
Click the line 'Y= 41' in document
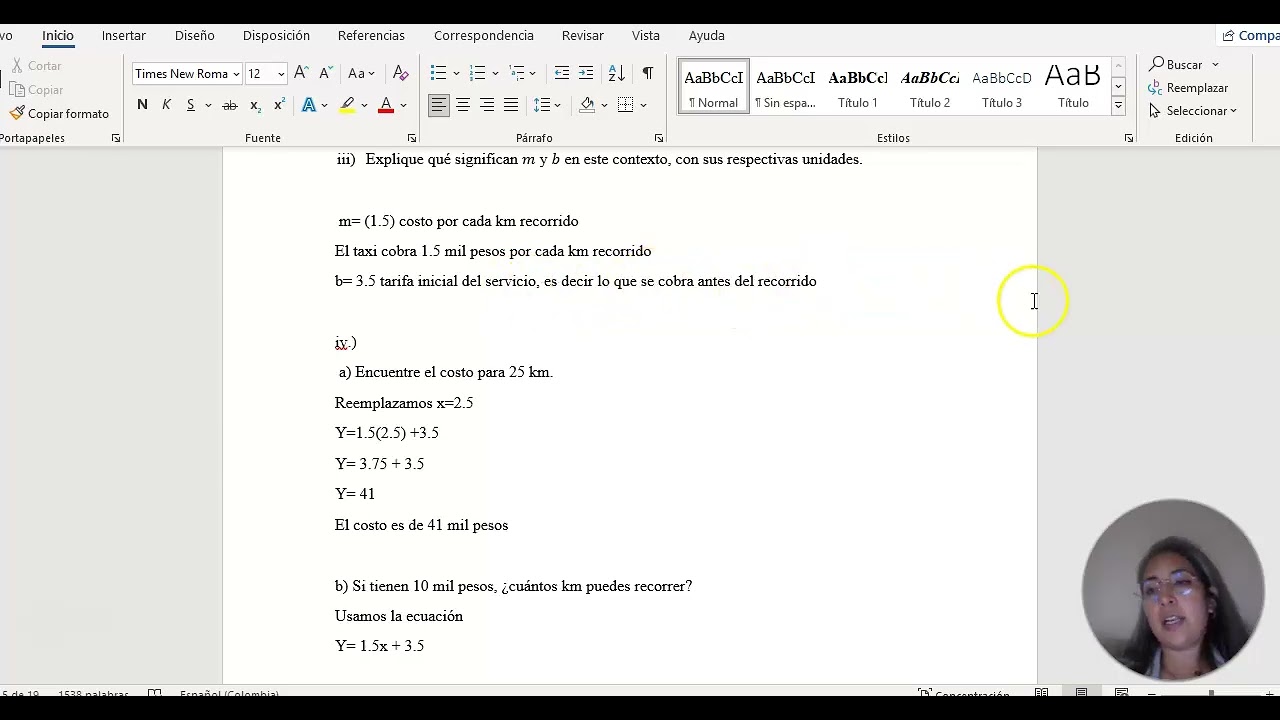[x=355, y=494]
